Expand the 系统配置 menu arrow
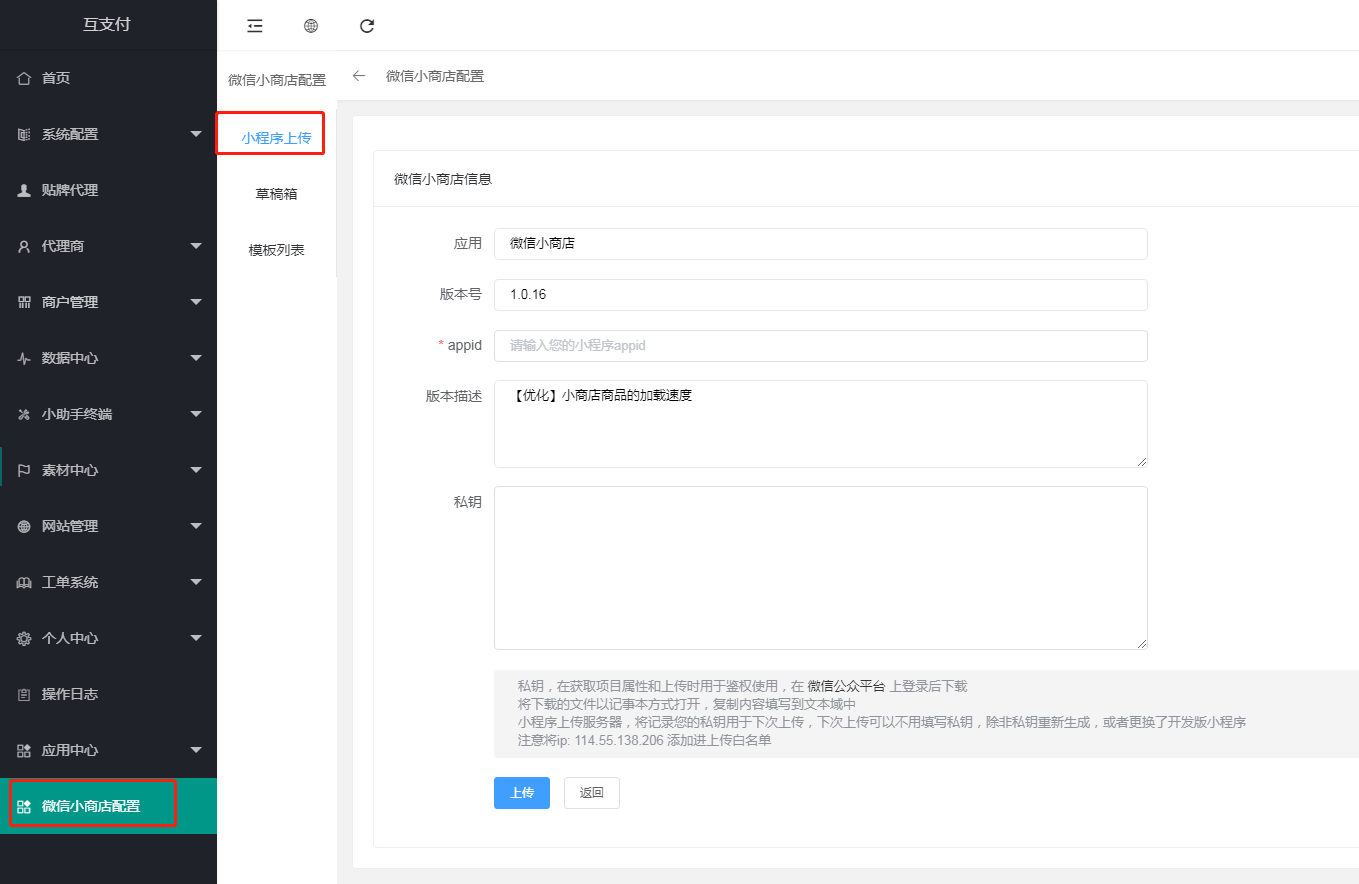Screen dimensions: 1359x884 click(x=196, y=134)
